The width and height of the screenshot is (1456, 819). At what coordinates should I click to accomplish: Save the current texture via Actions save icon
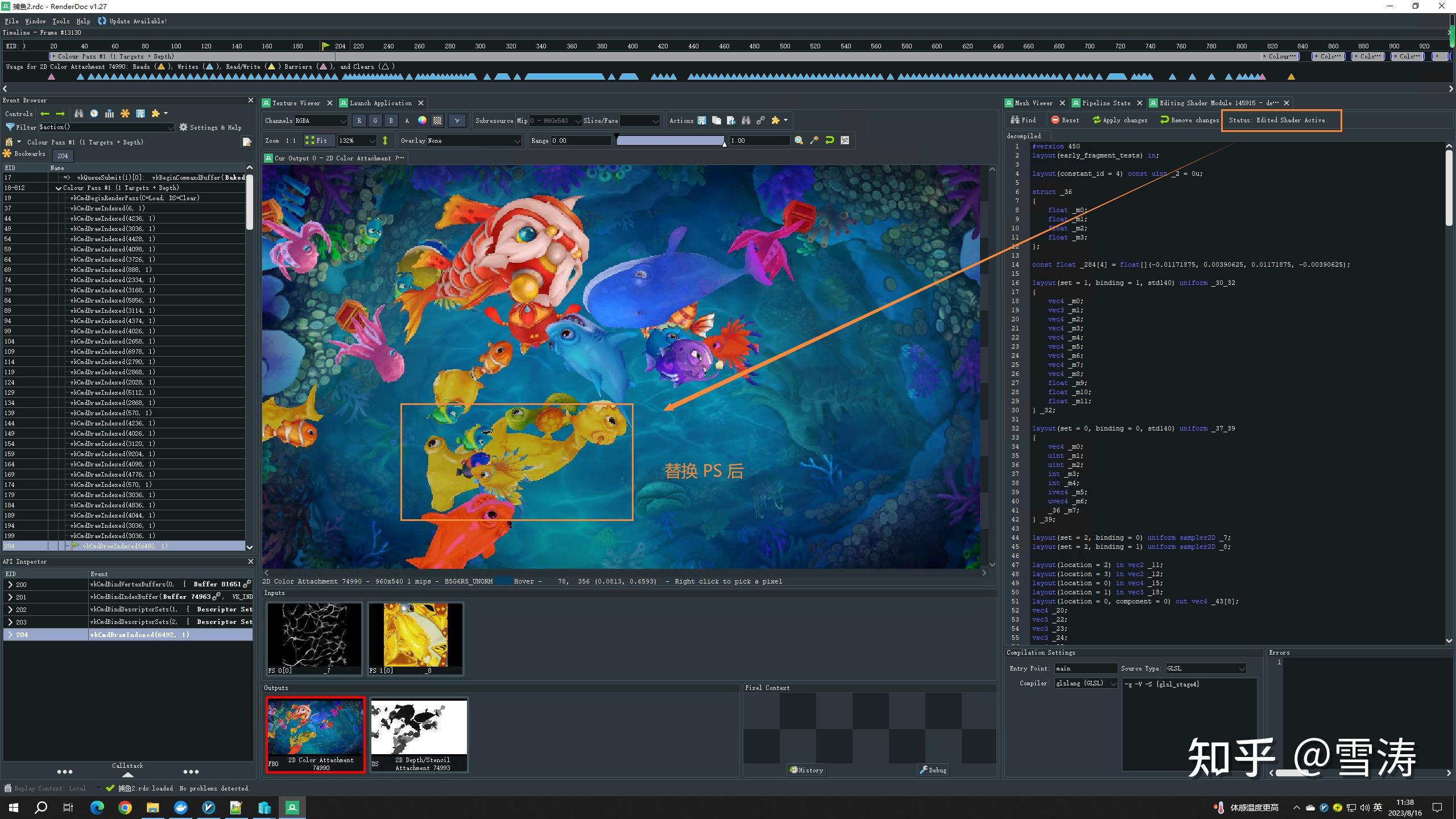(x=702, y=121)
